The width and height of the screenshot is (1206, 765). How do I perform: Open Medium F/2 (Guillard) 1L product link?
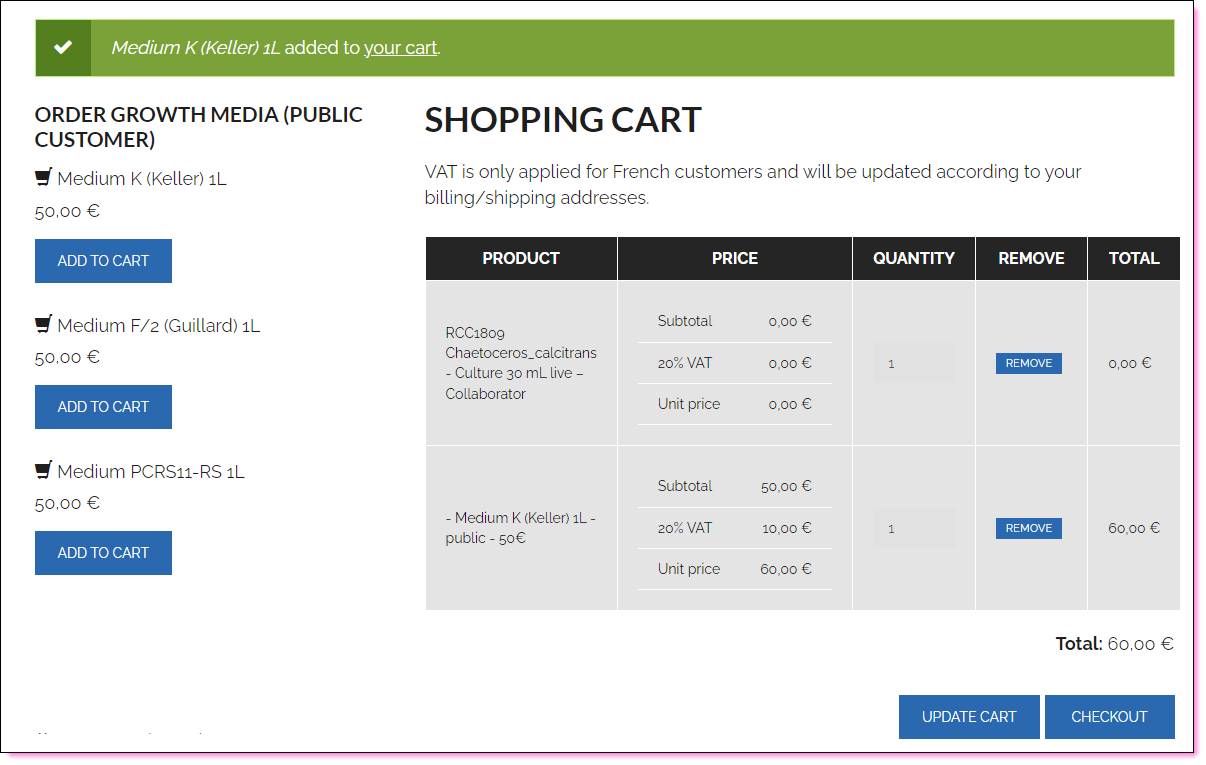[158, 325]
